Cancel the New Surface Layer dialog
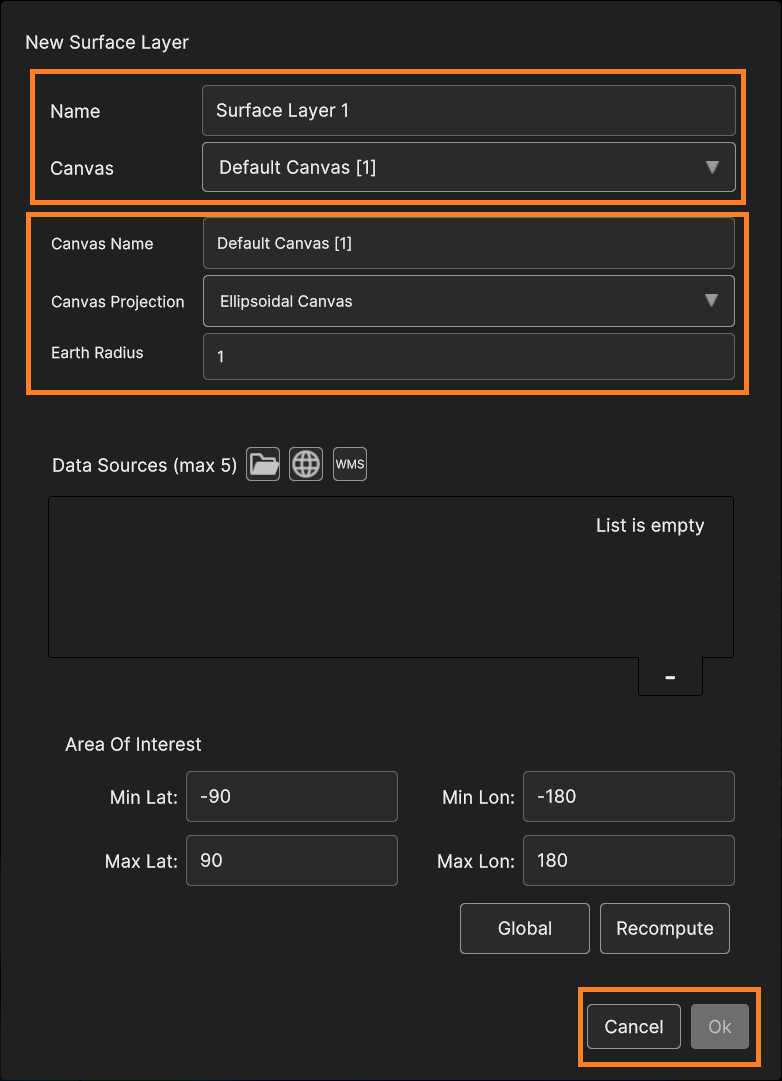Viewport: 782px width, 1081px height. tap(633, 1027)
